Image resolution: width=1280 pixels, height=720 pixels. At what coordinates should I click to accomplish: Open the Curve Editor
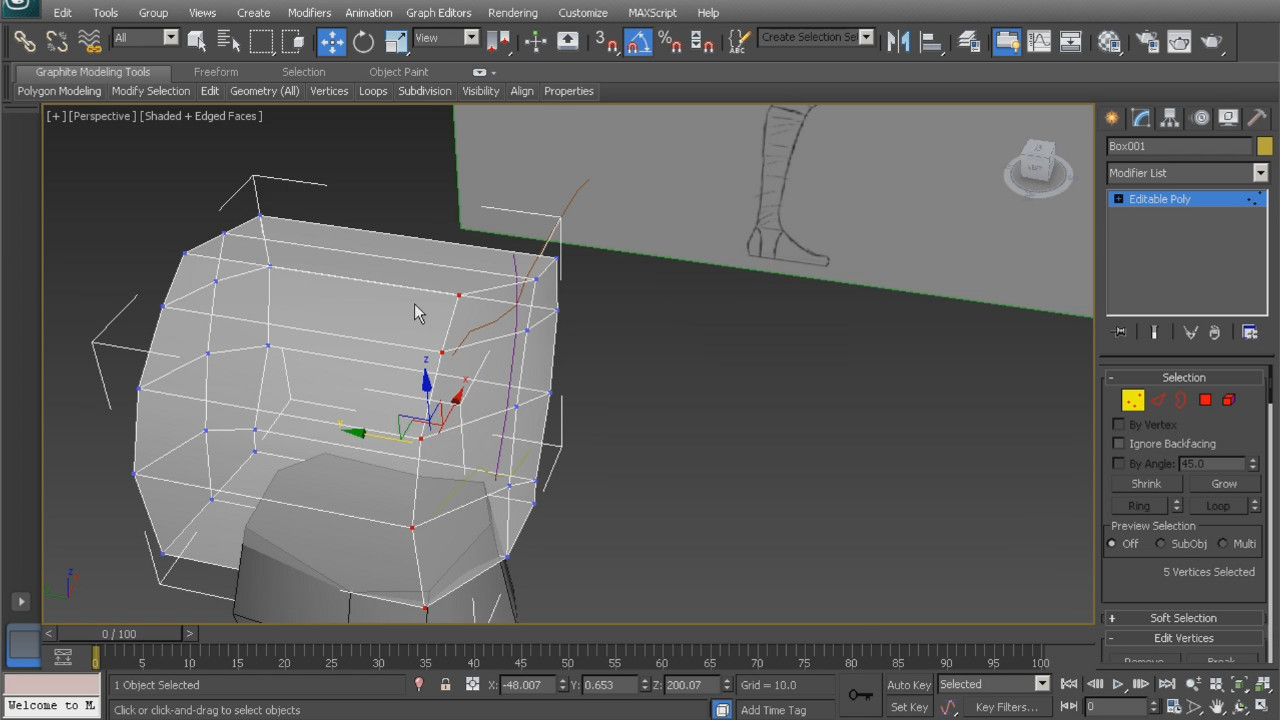click(1039, 41)
